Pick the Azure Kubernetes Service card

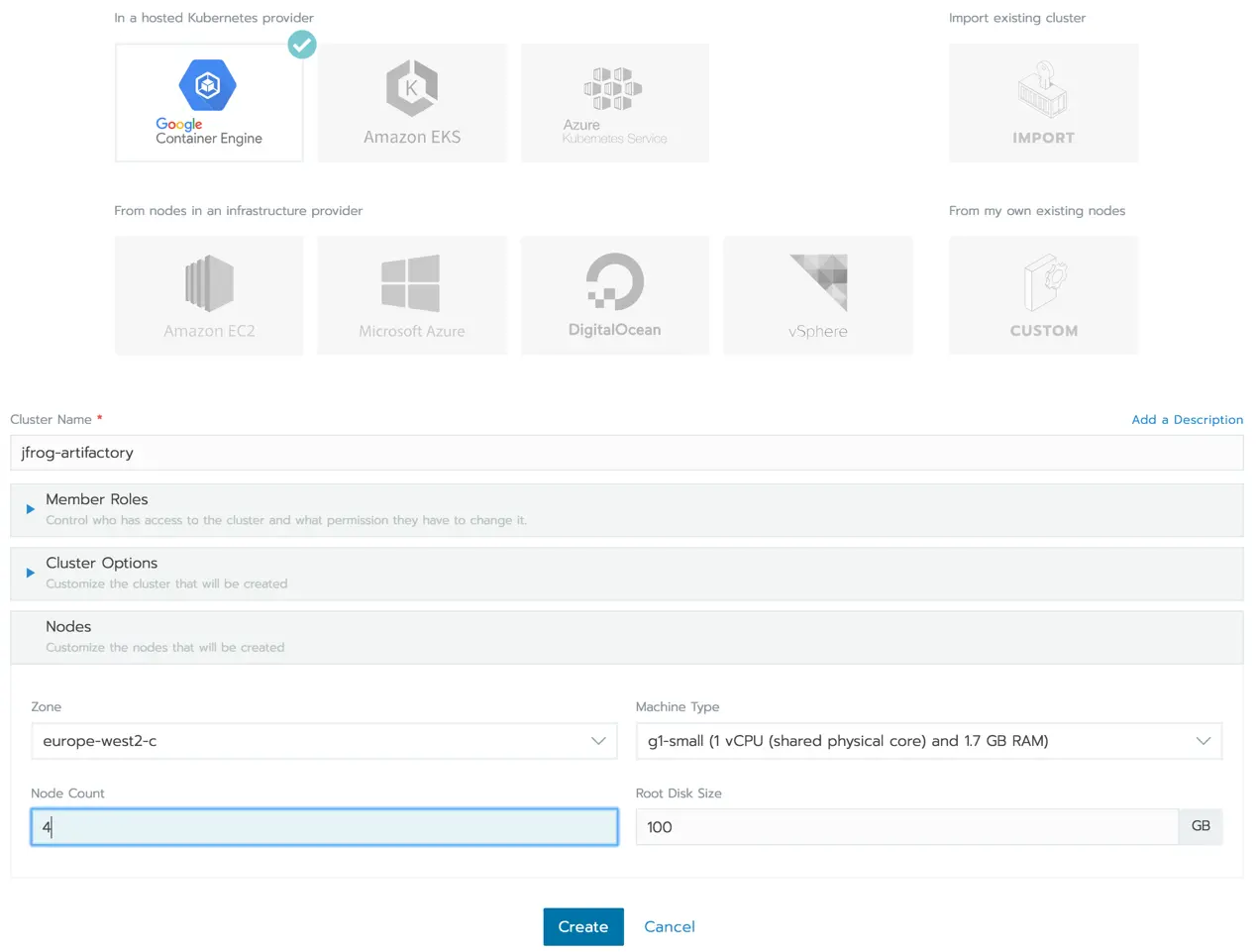[x=615, y=103]
